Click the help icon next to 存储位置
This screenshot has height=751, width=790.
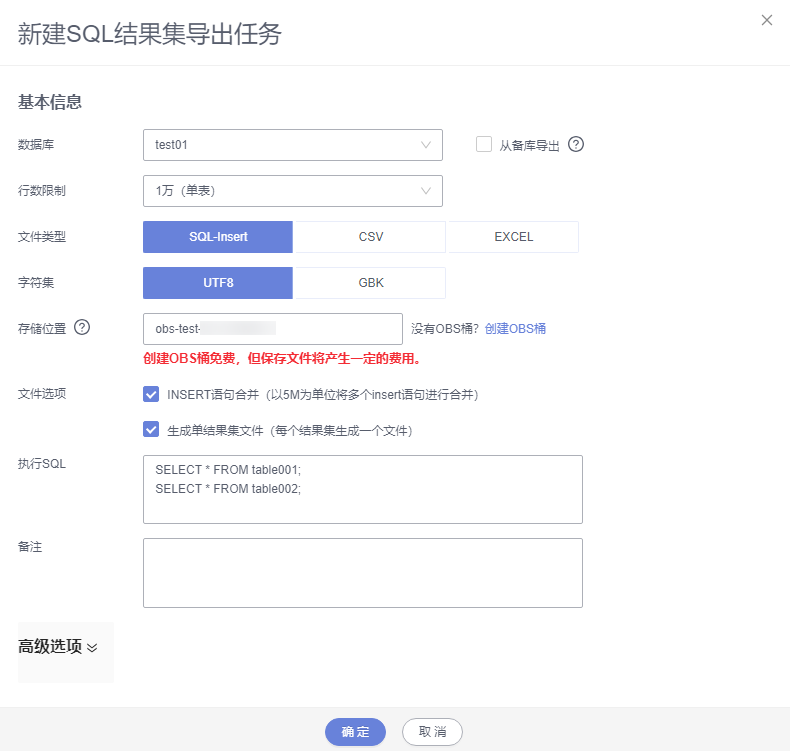[x=82, y=327]
